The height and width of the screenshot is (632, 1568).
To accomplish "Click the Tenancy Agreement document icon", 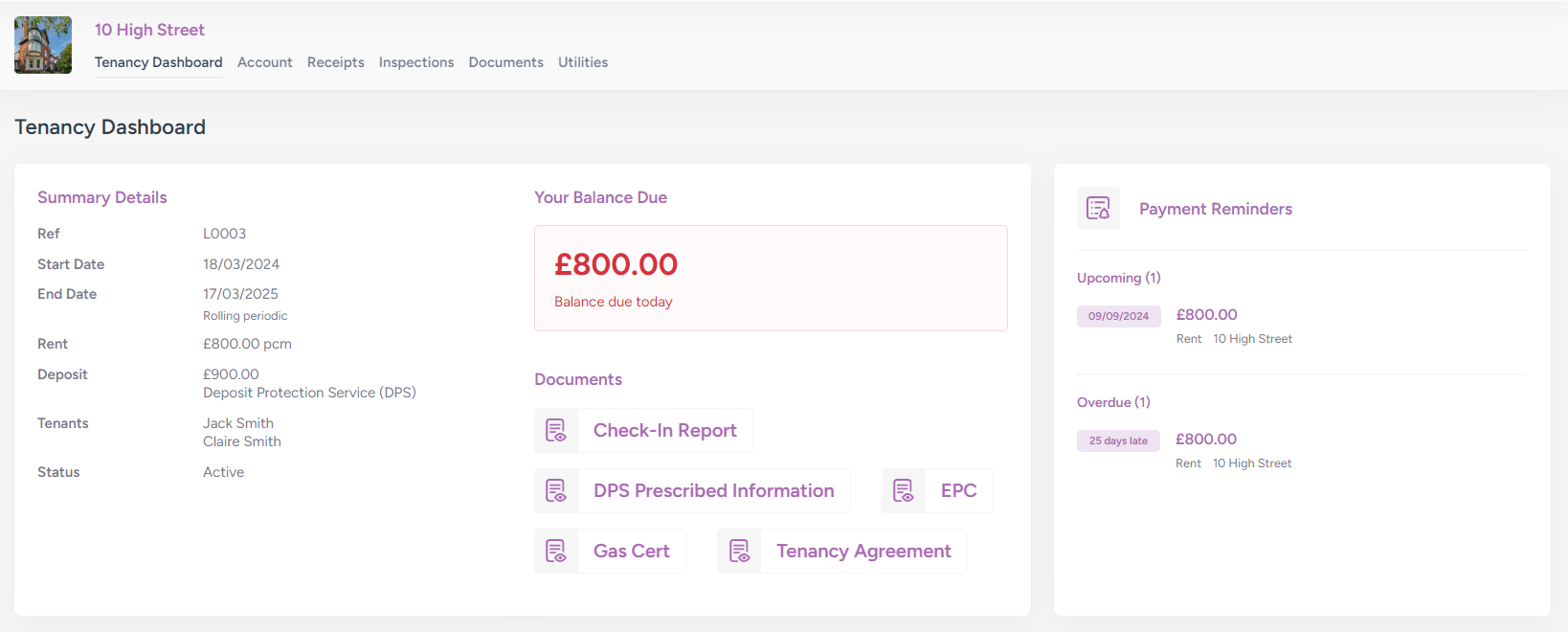I will click(x=739, y=552).
